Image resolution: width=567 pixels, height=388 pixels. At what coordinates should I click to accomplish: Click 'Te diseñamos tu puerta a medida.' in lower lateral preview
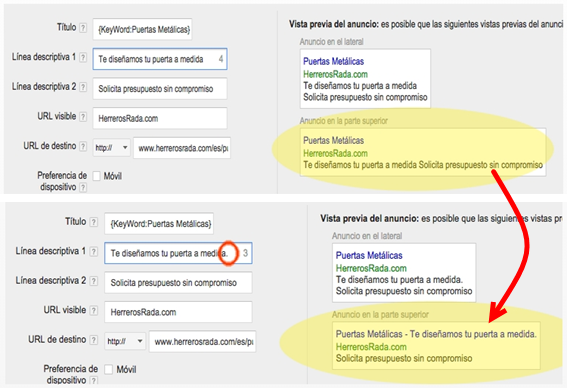click(399, 280)
